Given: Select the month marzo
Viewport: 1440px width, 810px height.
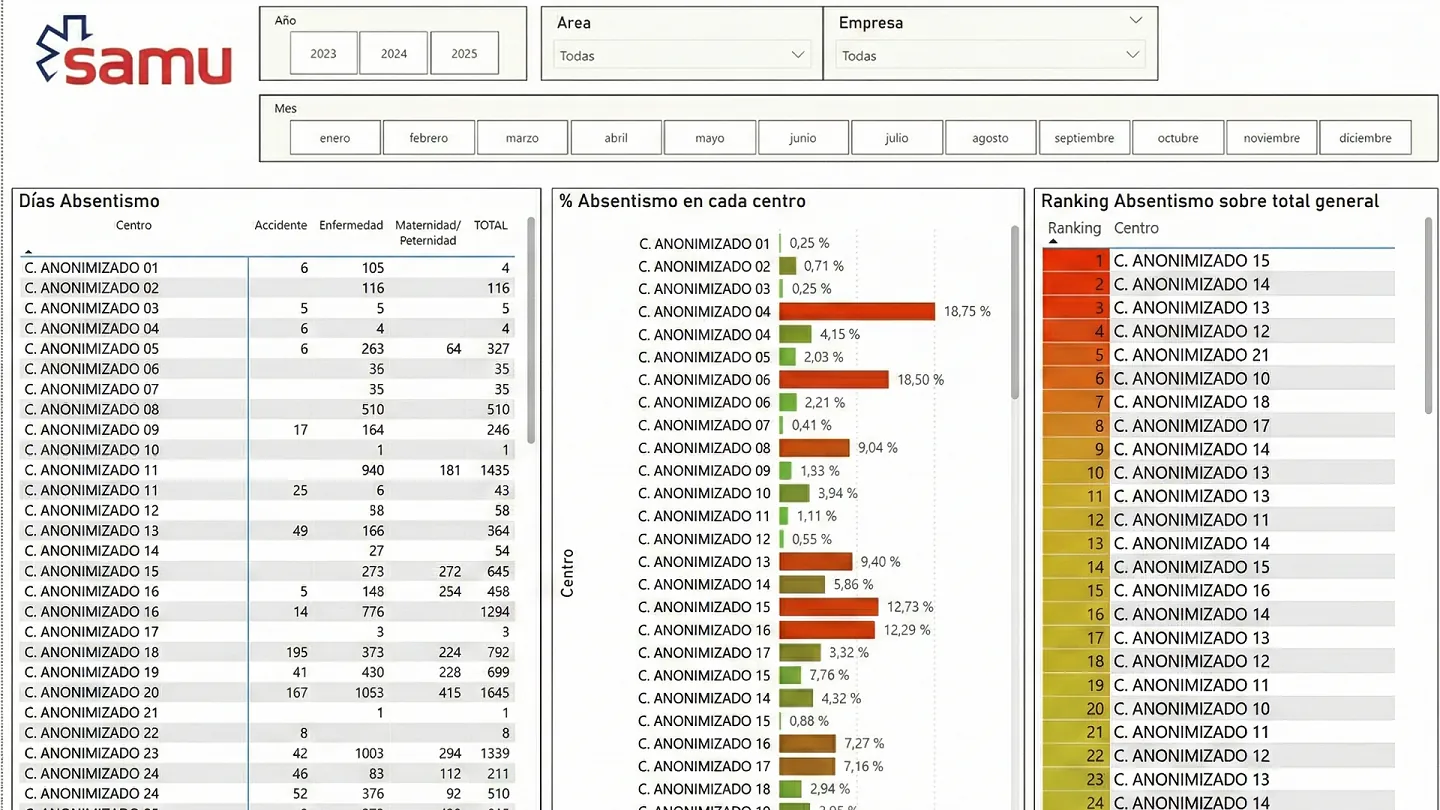Looking at the screenshot, I should pos(522,138).
